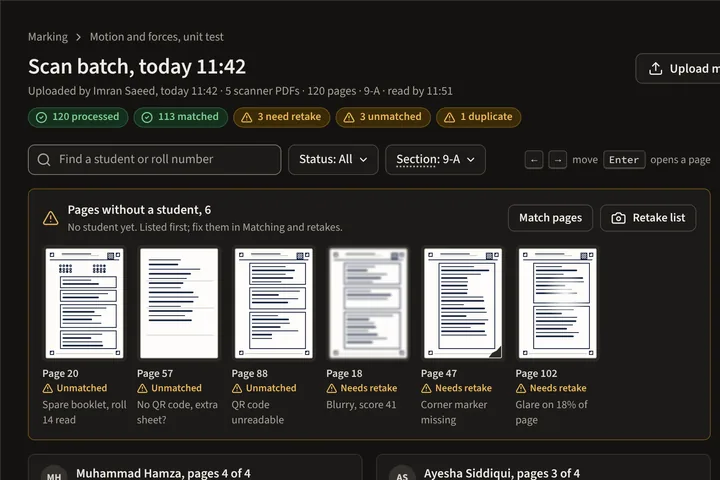Click the warning icon under Page 102

point(521,389)
